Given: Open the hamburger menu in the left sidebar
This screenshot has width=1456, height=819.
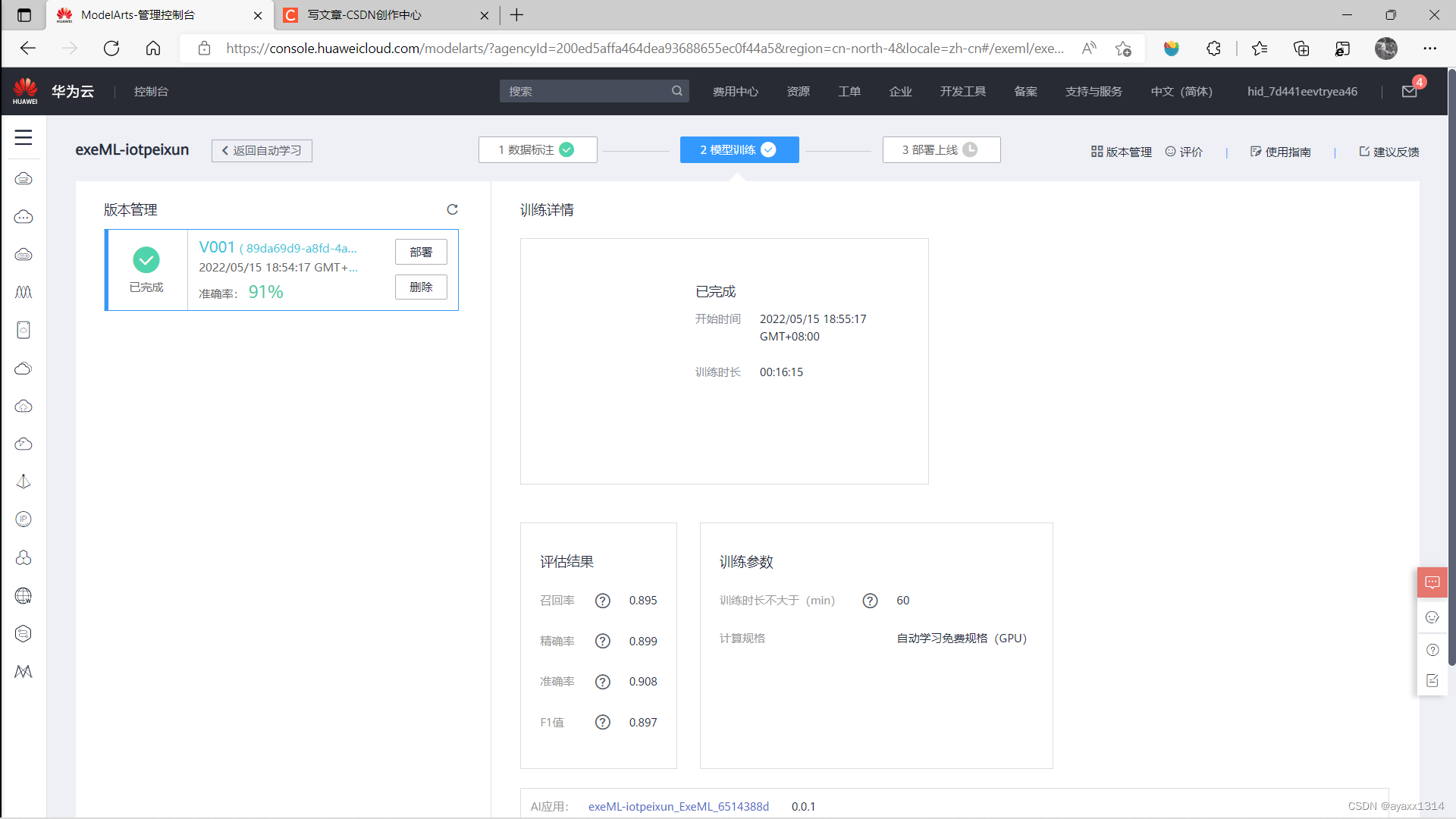Looking at the screenshot, I should tap(24, 137).
